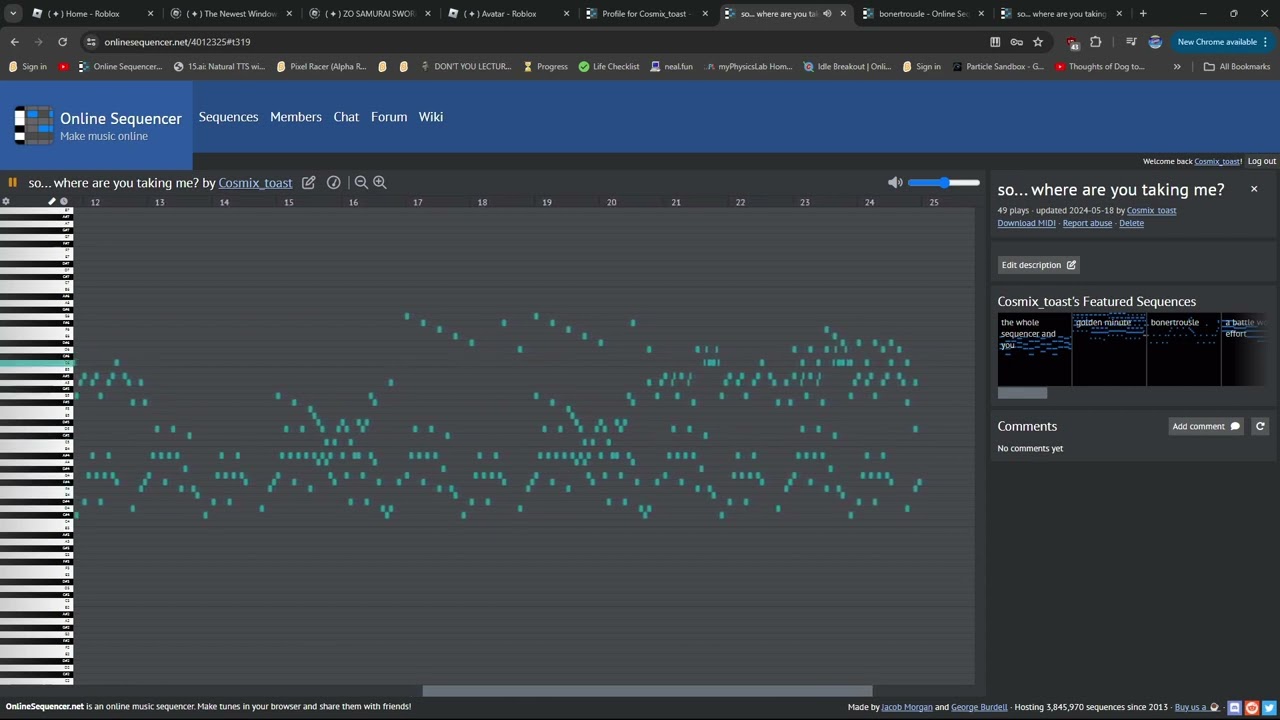Bookmark this page with star icon
Screen dimensions: 1280x720
[1038, 42]
